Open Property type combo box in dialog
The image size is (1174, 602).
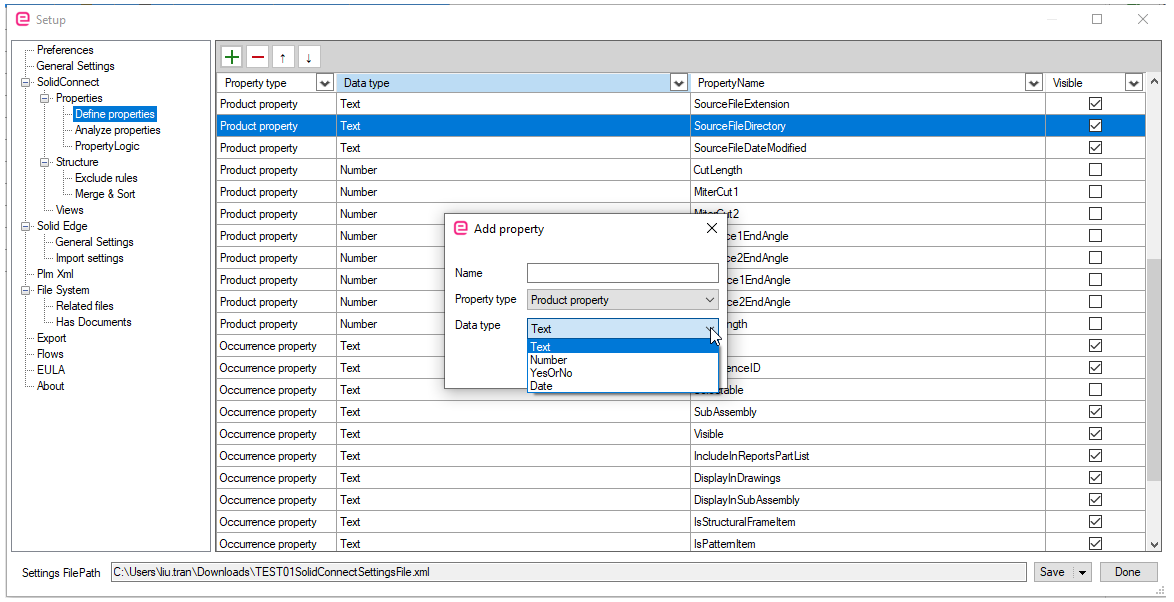[623, 300]
